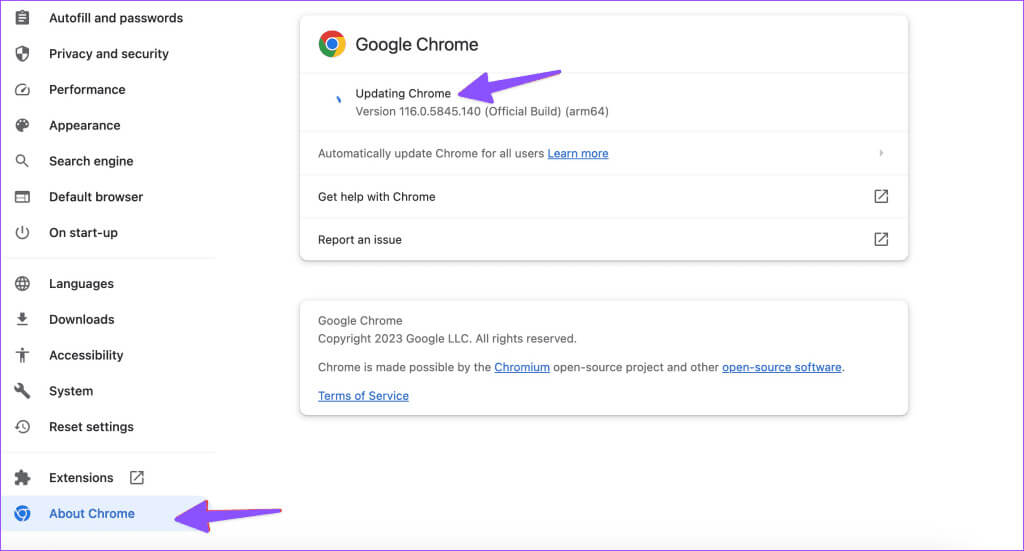
Task: Click the About Chrome logo icon in sidebar
Action: pos(22,513)
